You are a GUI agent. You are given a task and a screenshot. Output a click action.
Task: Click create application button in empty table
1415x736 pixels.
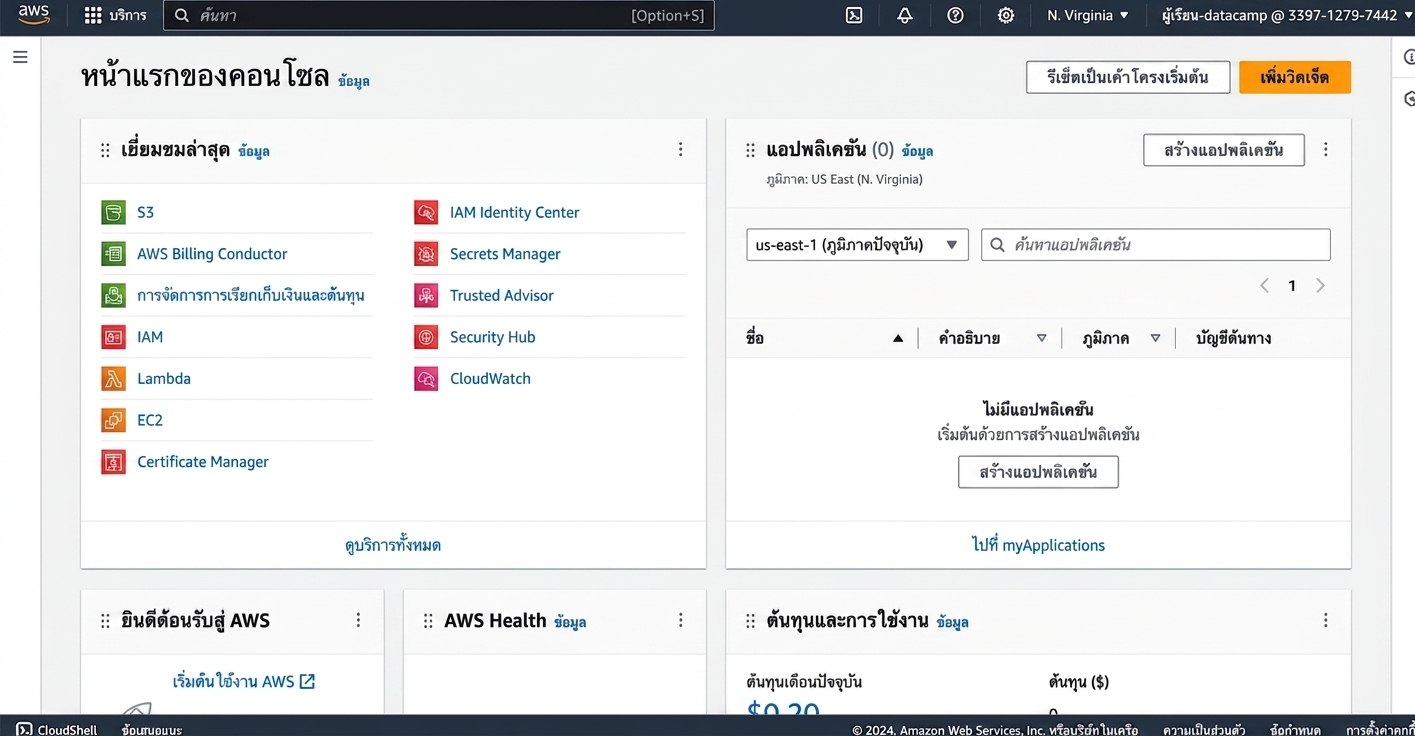1038,472
